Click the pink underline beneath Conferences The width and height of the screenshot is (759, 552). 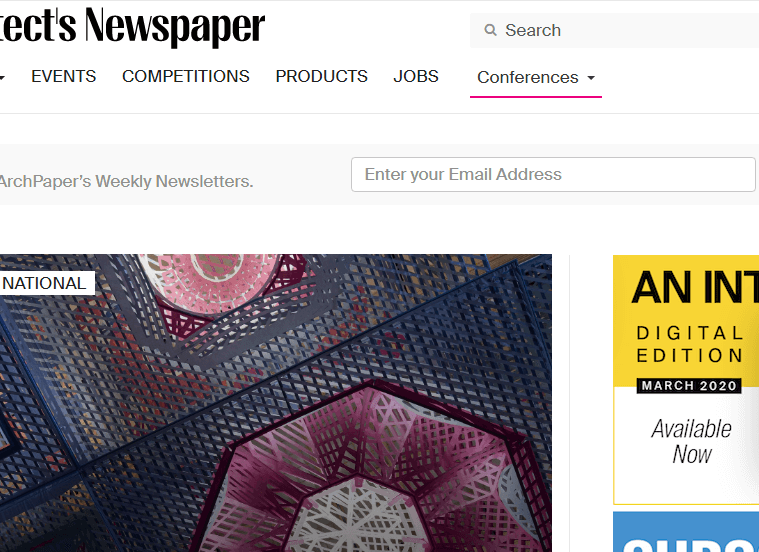click(x=536, y=96)
